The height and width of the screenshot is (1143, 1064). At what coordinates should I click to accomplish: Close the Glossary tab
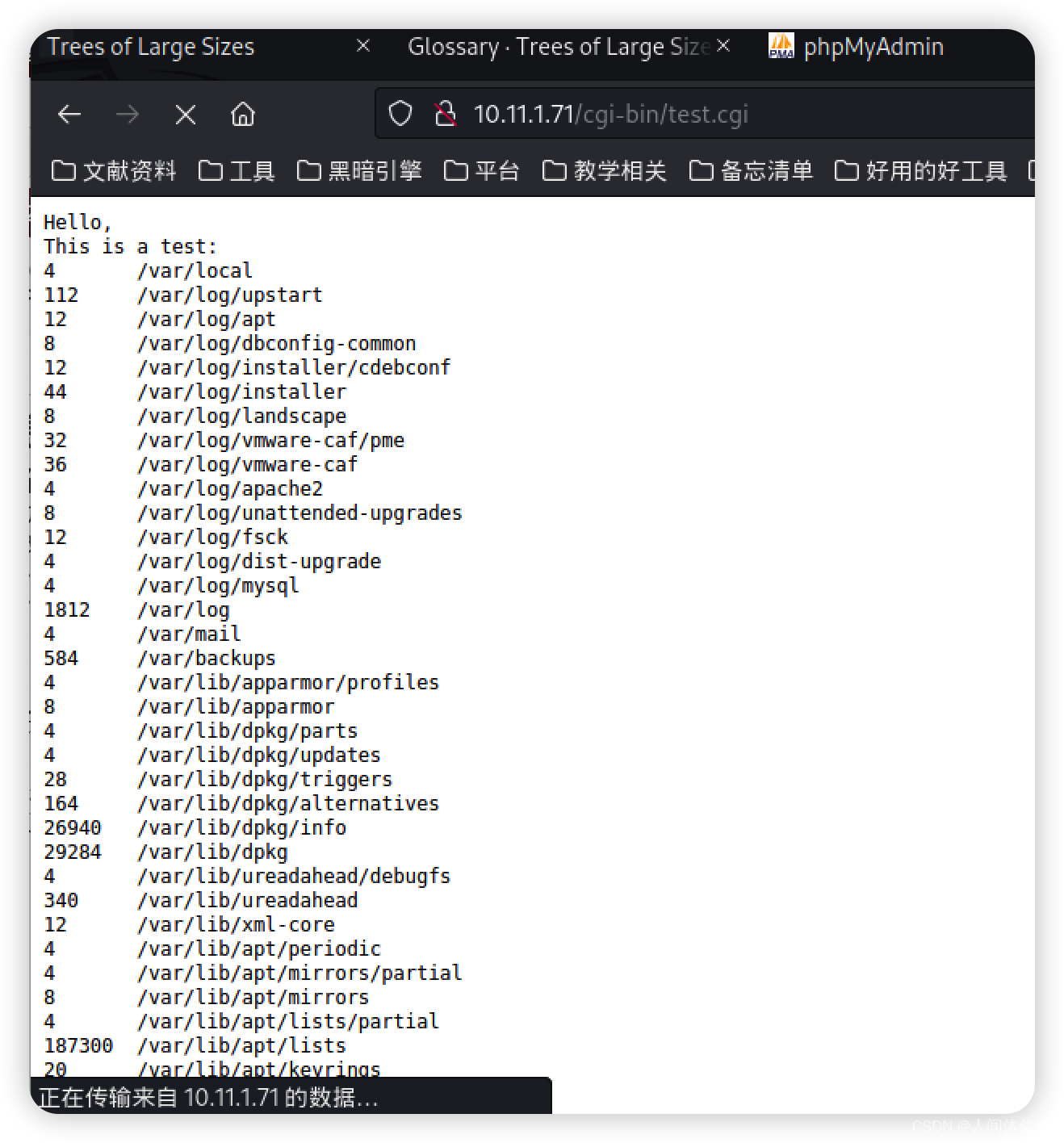point(723,46)
